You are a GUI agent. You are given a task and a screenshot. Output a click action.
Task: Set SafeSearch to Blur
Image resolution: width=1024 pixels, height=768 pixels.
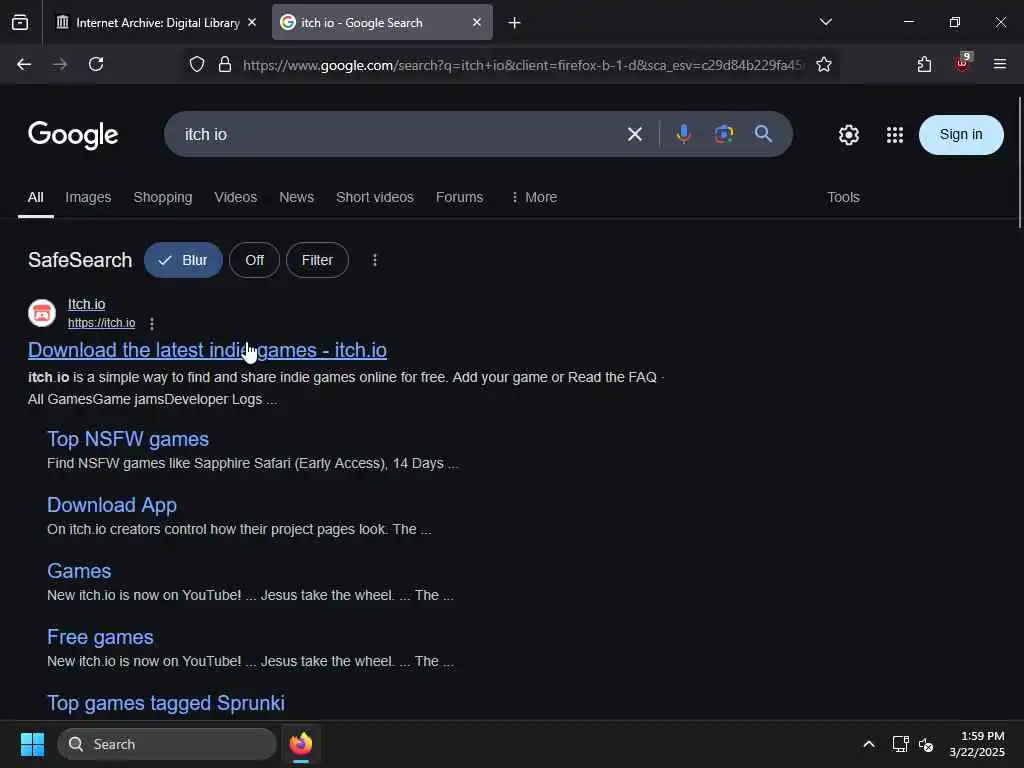(183, 260)
